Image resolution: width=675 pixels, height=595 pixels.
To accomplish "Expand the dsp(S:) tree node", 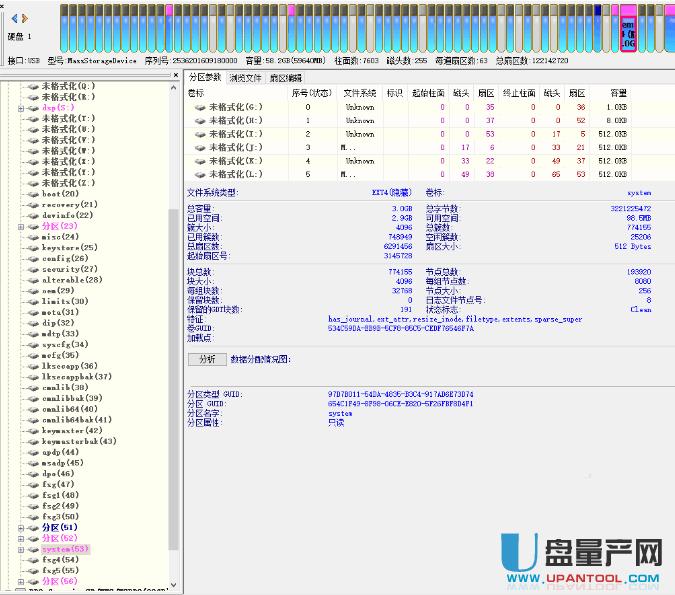I will (x=20, y=107).
